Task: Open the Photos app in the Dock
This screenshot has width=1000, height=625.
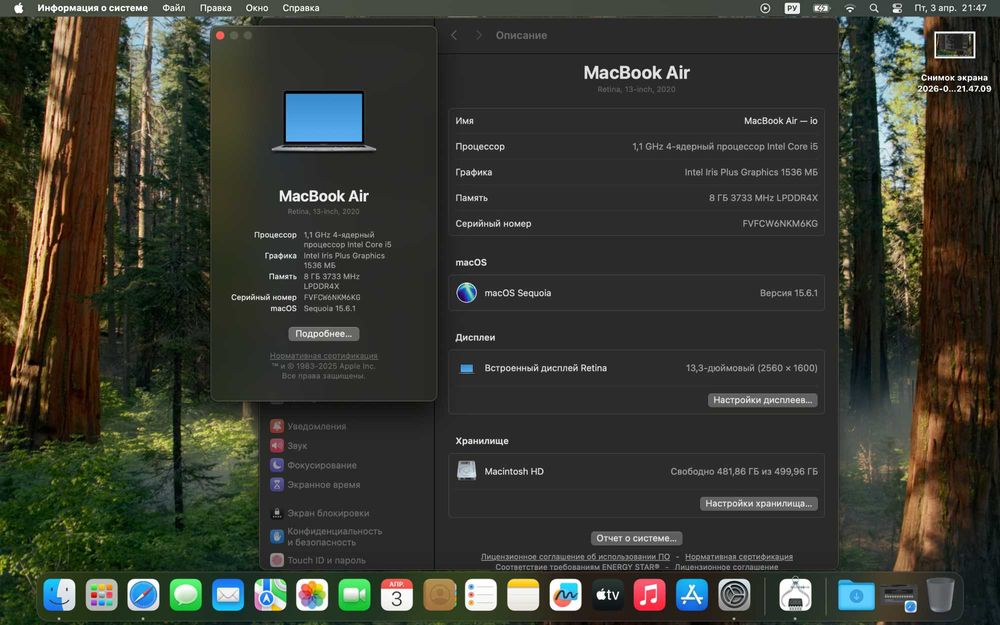Action: [x=312, y=596]
